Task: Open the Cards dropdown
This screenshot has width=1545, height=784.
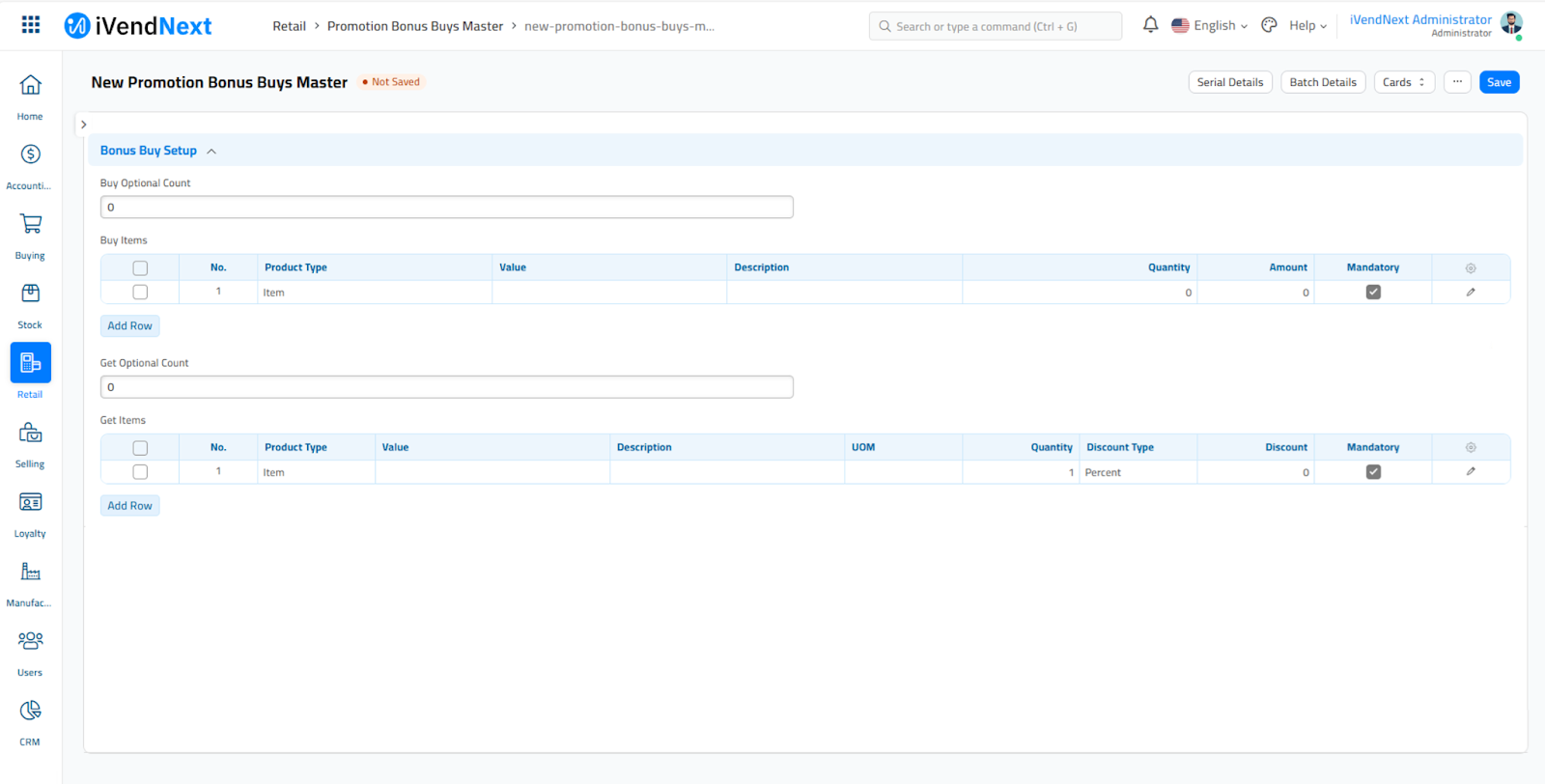Action: point(1404,82)
